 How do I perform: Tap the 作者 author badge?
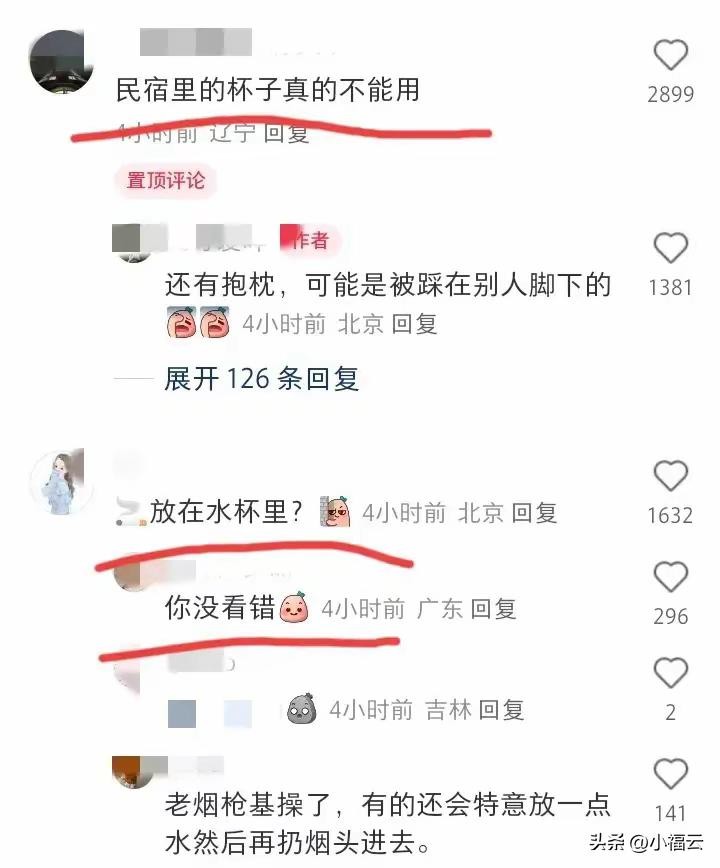click(x=310, y=240)
